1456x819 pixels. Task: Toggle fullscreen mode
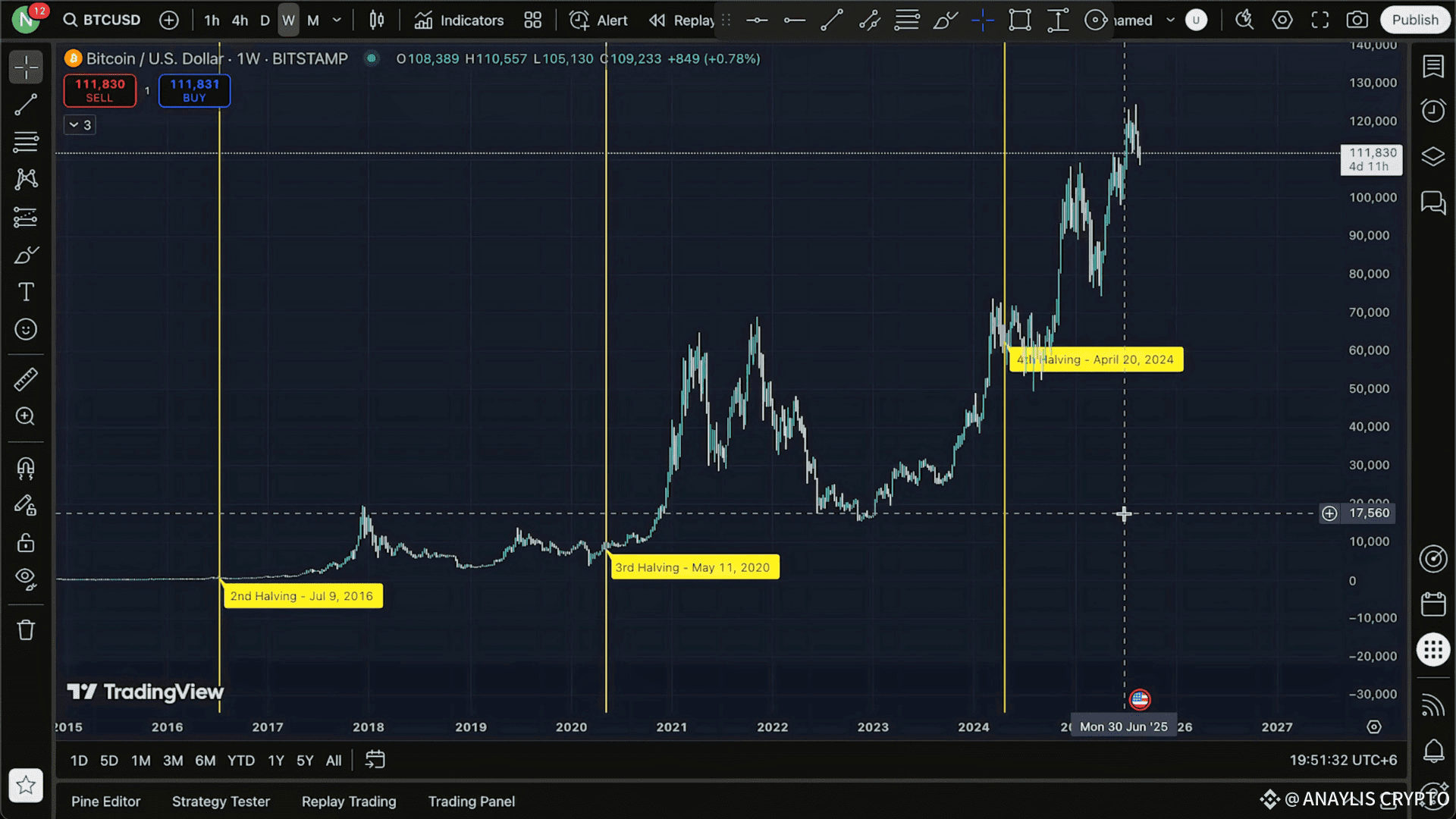pos(1320,20)
